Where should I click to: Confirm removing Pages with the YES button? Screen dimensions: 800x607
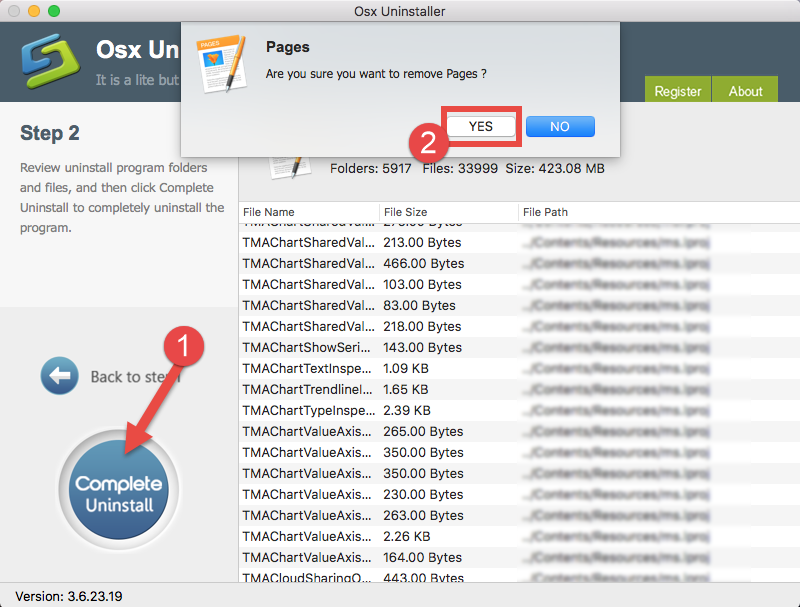click(x=481, y=126)
